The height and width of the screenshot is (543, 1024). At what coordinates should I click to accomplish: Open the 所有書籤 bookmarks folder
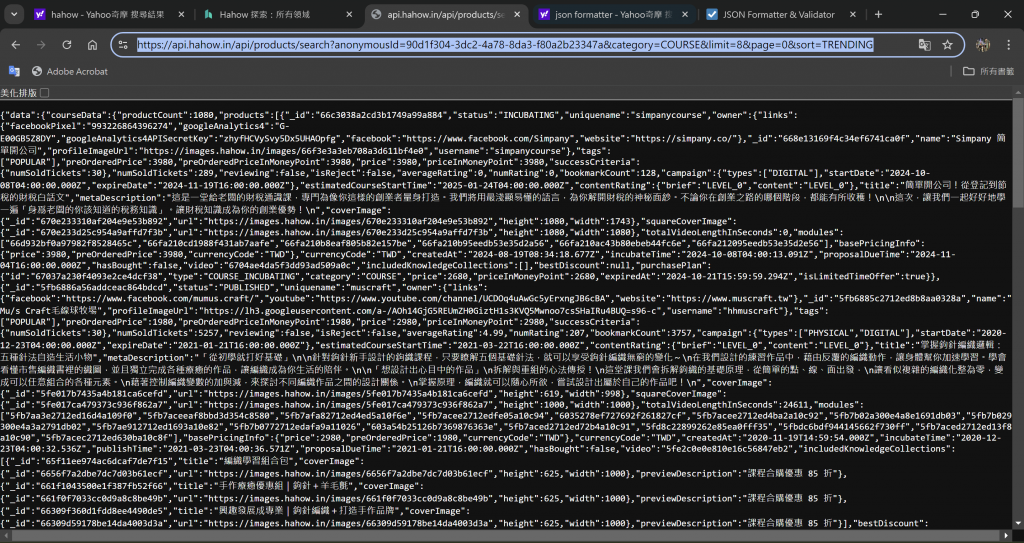coord(989,71)
